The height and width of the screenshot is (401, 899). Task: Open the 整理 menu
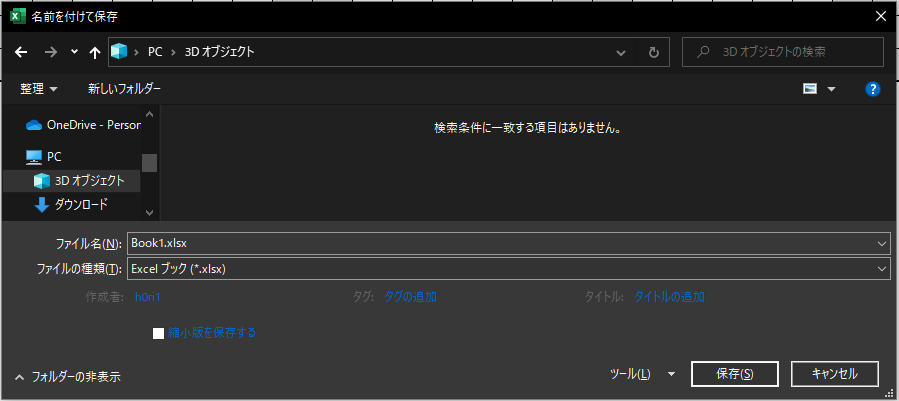pos(39,89)
